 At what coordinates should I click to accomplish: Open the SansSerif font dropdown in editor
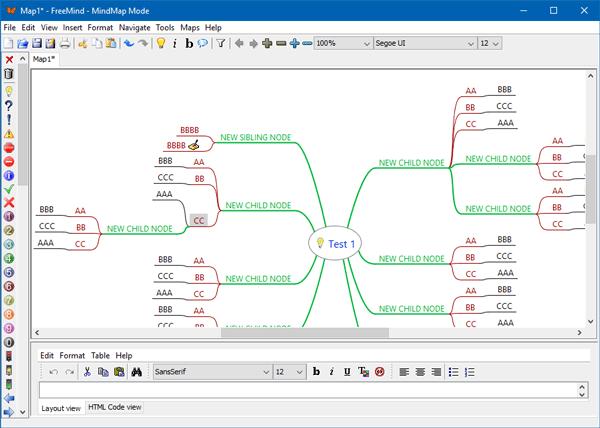(211, 372)
